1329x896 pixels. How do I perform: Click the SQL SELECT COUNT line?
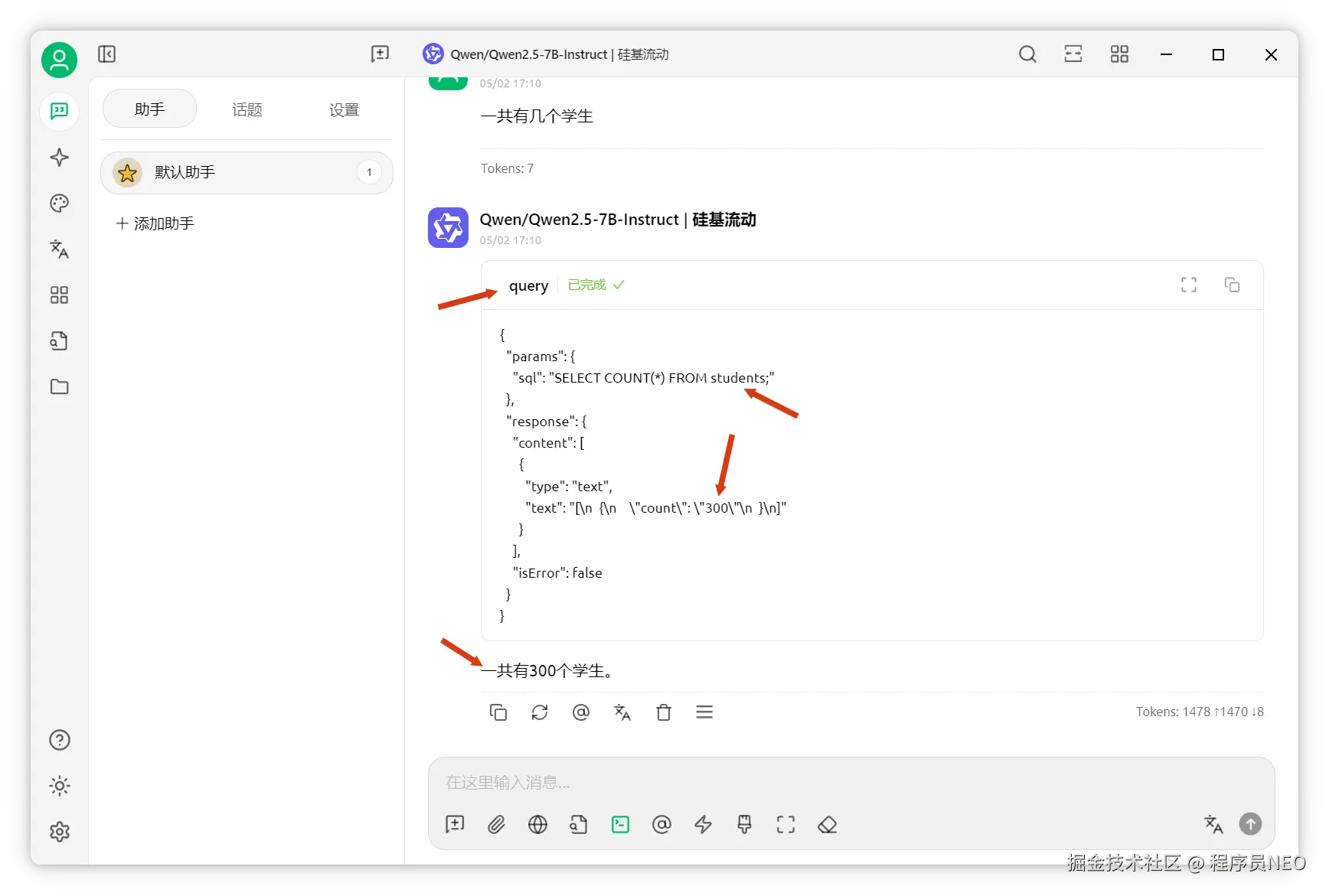tap(643, 378)
